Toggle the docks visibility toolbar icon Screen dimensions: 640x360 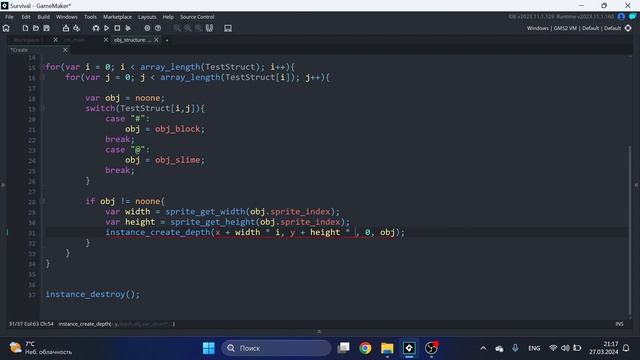tap(209, 28)
